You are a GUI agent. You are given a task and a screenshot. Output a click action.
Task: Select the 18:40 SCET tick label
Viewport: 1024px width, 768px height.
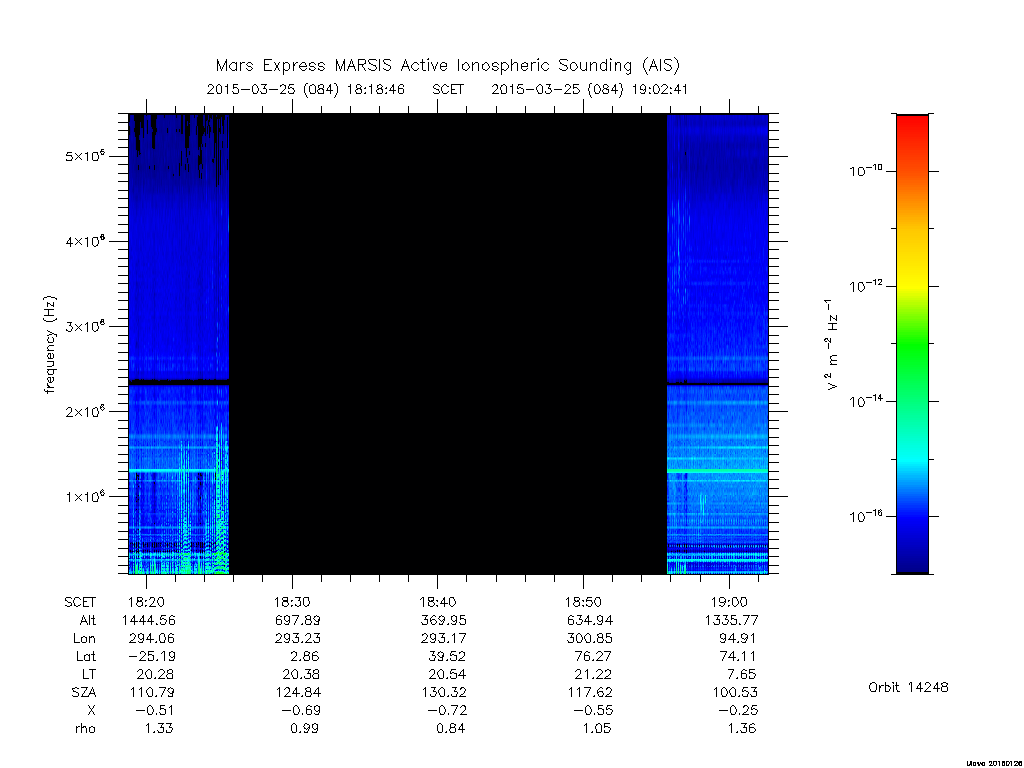point(438,602)
